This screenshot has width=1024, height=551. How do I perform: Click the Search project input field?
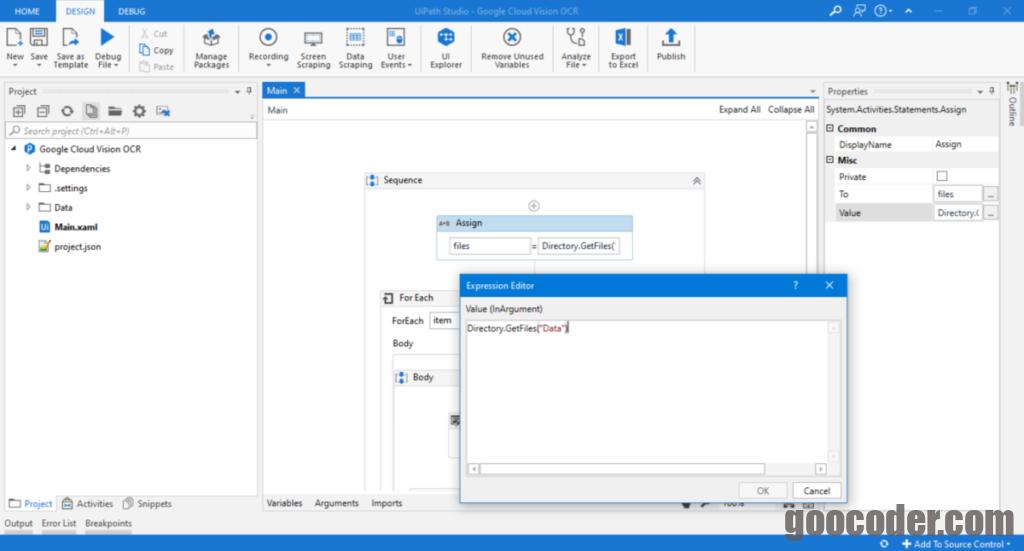[130, 131]
